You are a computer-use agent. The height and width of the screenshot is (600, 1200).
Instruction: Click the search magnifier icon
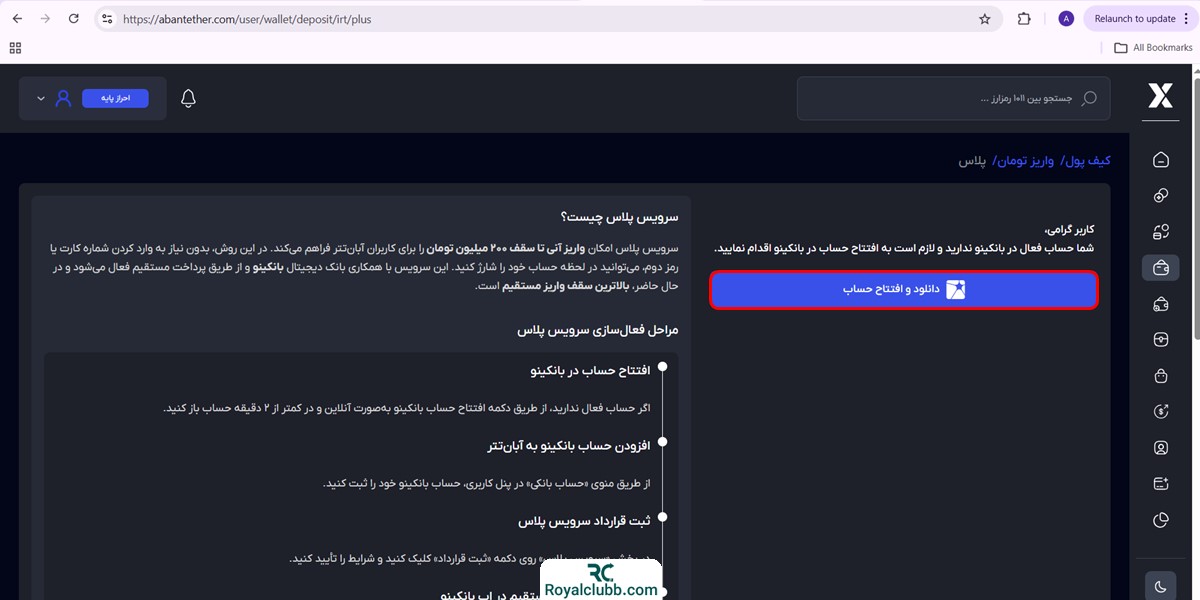coord(1089,98)
